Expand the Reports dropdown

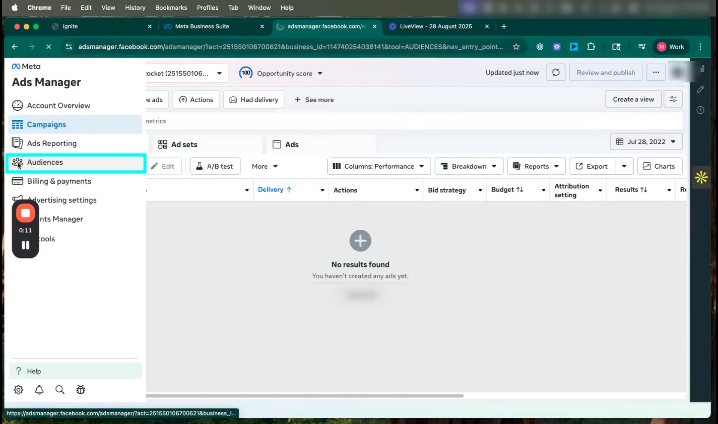coord(536,166)
